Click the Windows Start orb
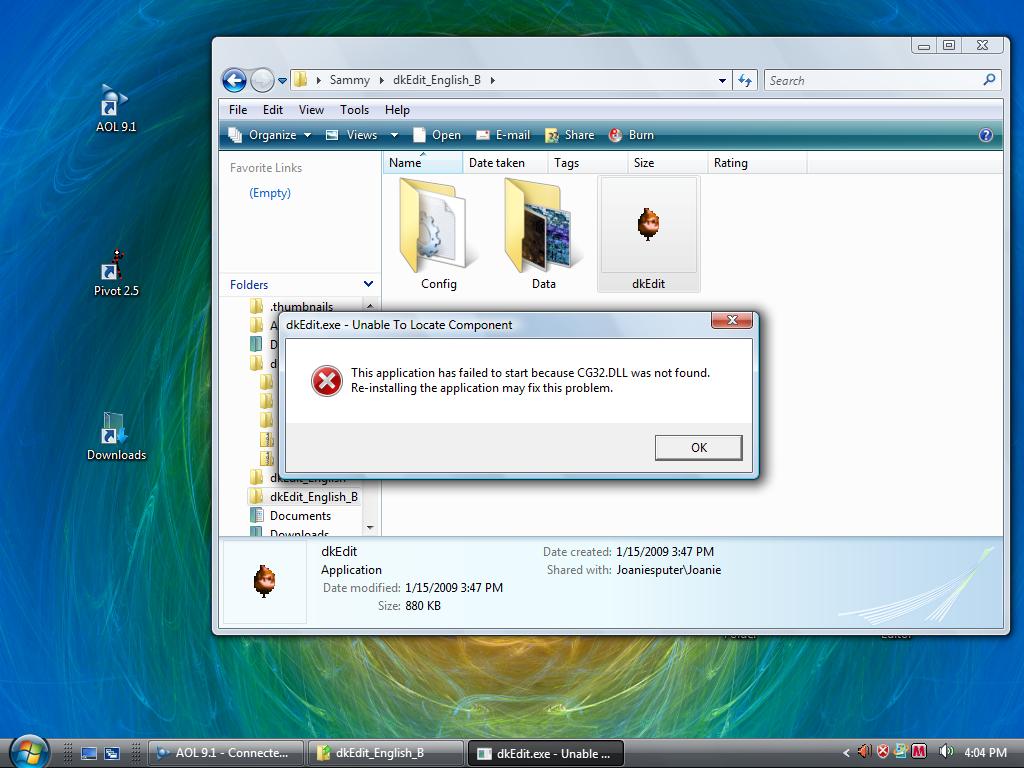 click(x=28, y=751)
